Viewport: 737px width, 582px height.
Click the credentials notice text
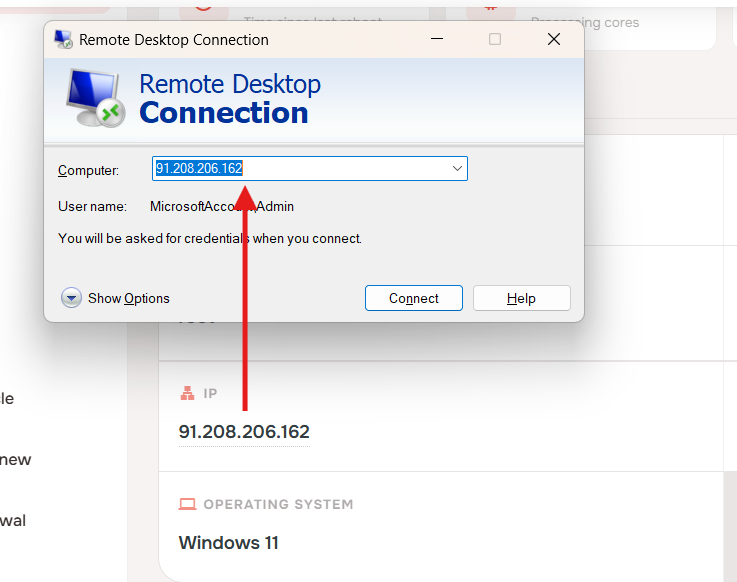[x=210, y=238]
